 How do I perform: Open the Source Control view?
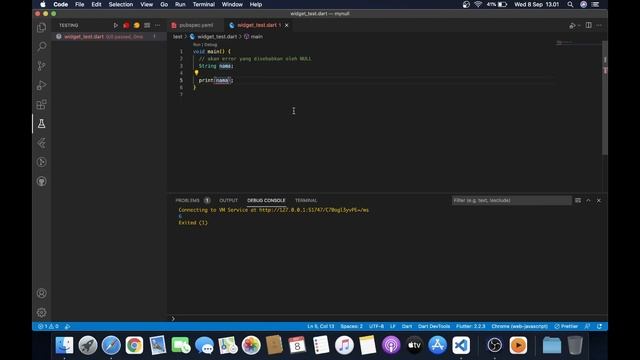coord(41,66)
